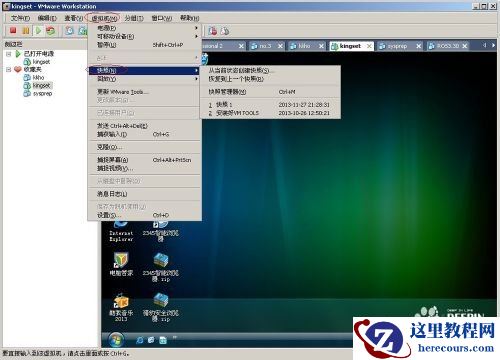500x360 pixels.
Task: Open the 分组(T) menu
Action: (x=134, y=18)
